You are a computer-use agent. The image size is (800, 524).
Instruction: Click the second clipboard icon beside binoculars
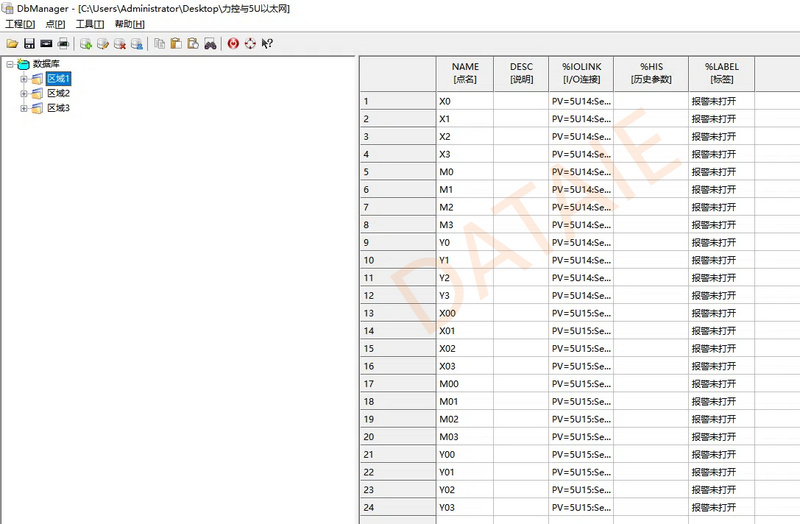(x=193, y=44)
